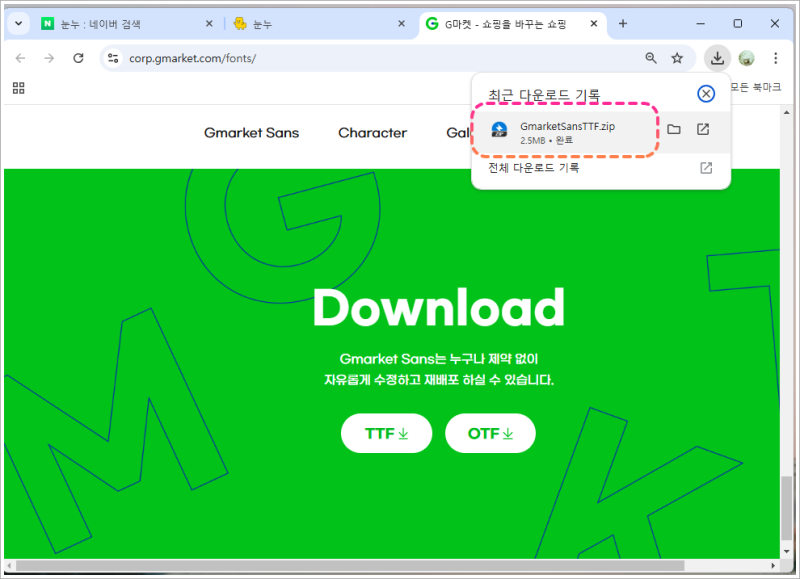Click the OTF download button
The height and width of the screenshot is (579, 800).
490,433
